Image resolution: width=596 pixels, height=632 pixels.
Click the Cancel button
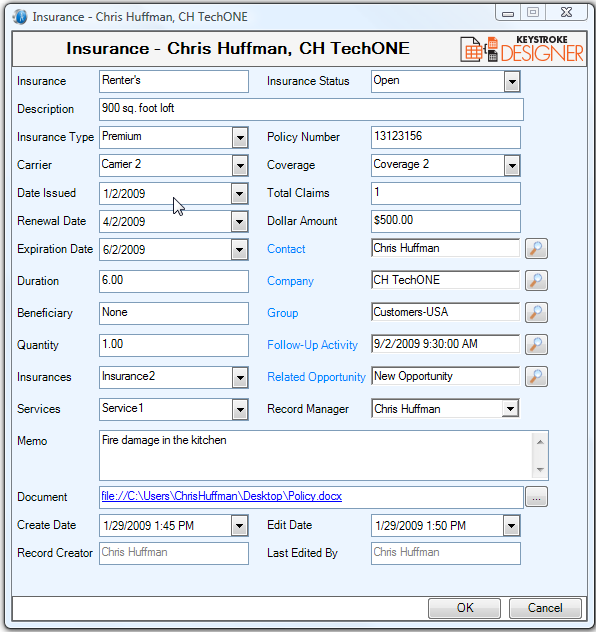click(545, 608)
